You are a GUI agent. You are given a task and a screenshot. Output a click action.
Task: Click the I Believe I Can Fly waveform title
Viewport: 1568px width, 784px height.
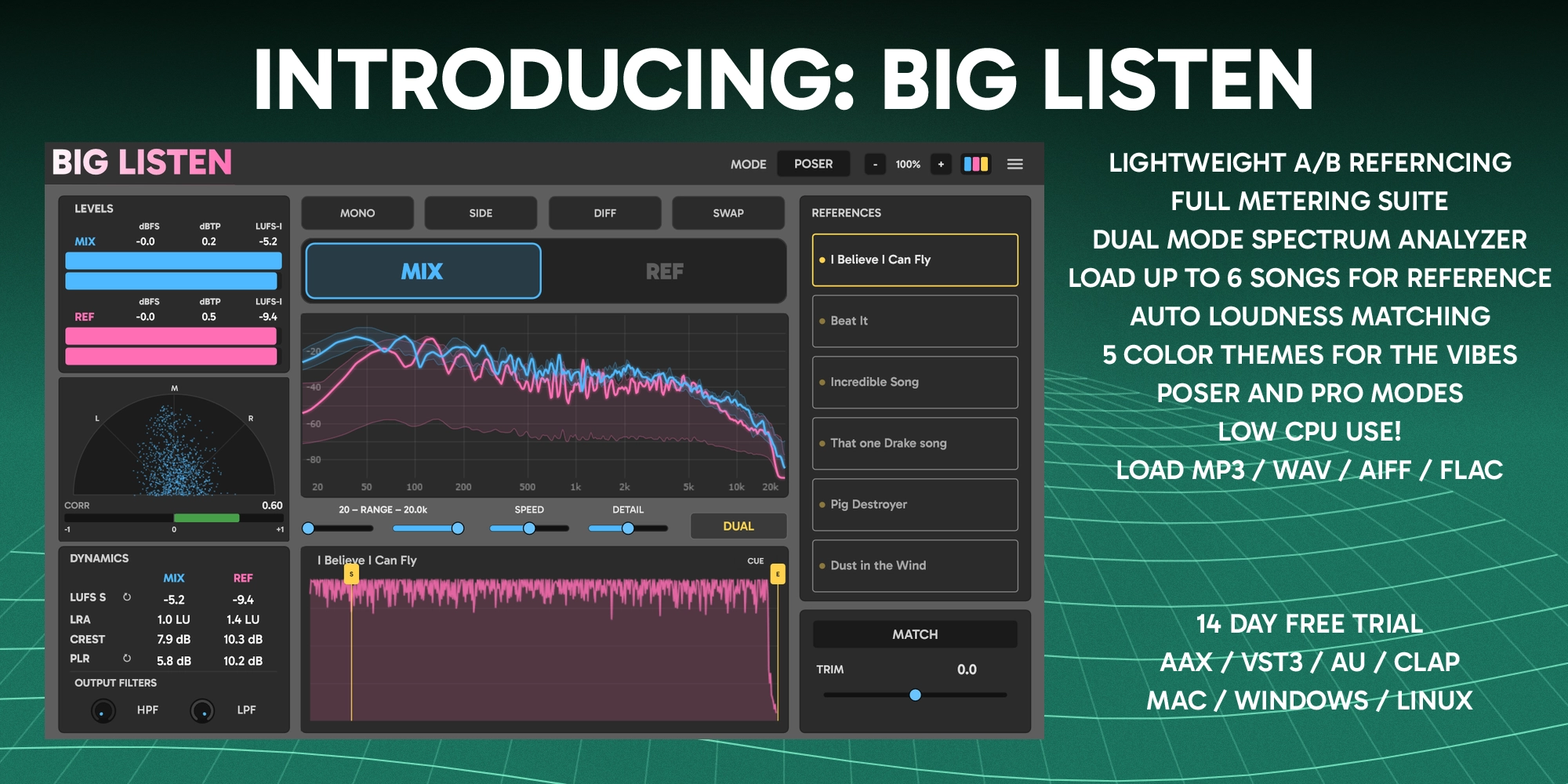367,561
